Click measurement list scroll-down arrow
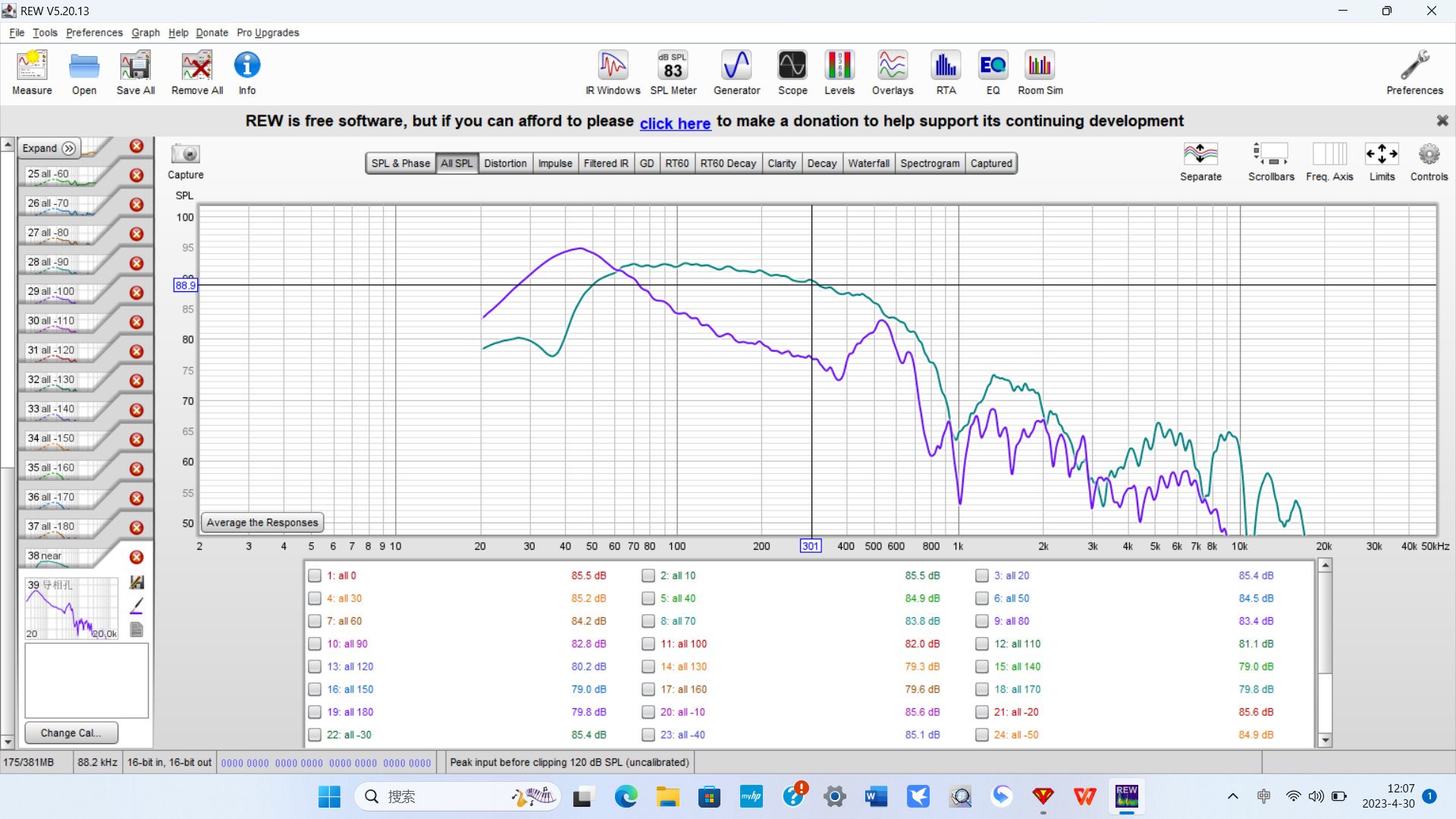1456x819 pixels. click(8, 742)
